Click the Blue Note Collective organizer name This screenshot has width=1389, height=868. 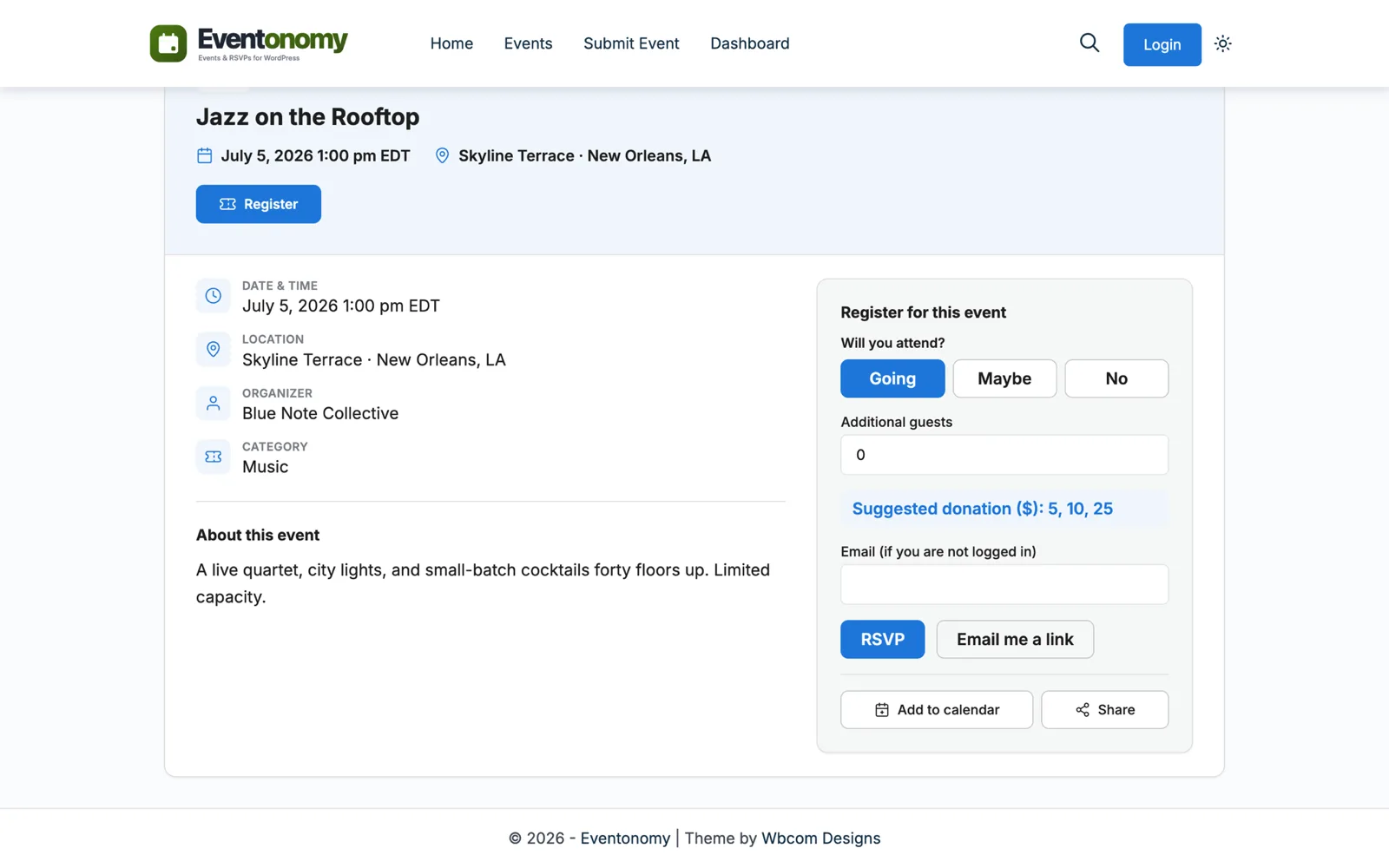coord(320,413)
